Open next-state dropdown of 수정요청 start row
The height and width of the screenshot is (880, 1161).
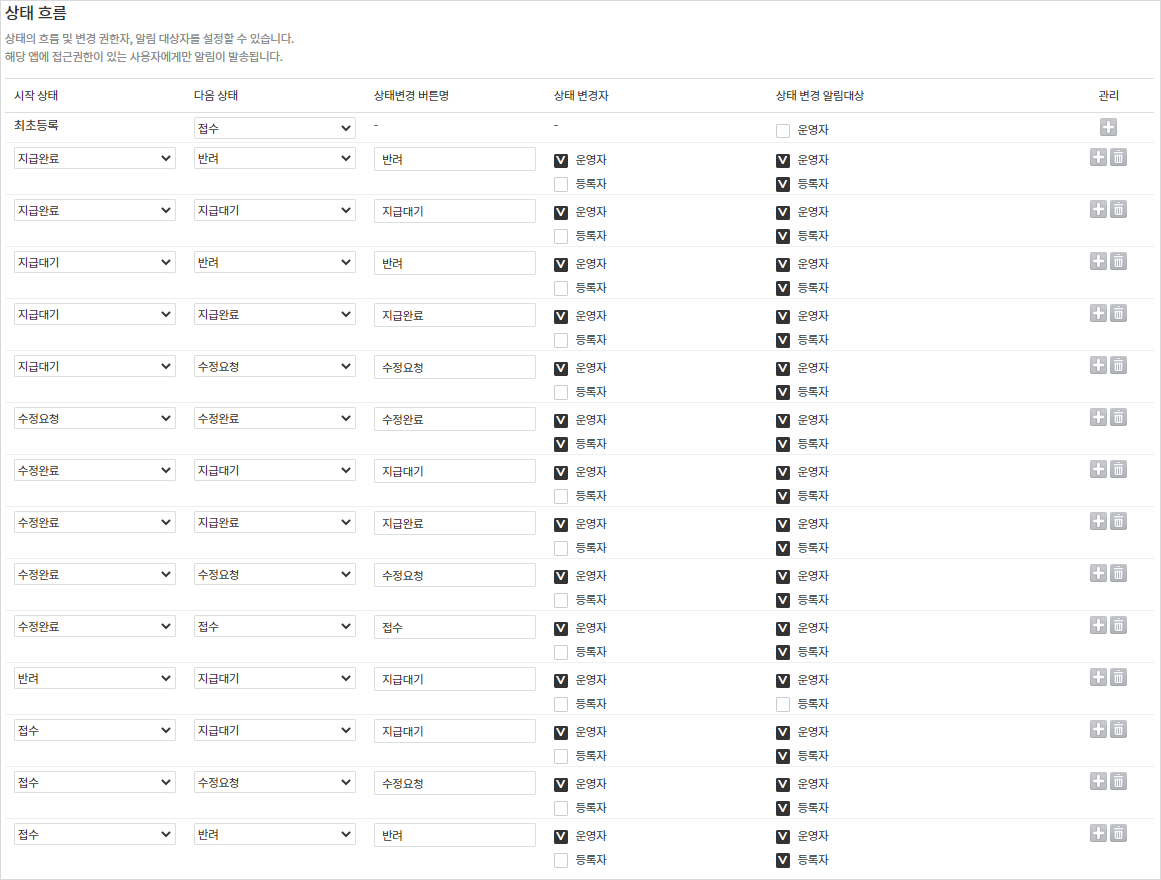click(275, 418)
